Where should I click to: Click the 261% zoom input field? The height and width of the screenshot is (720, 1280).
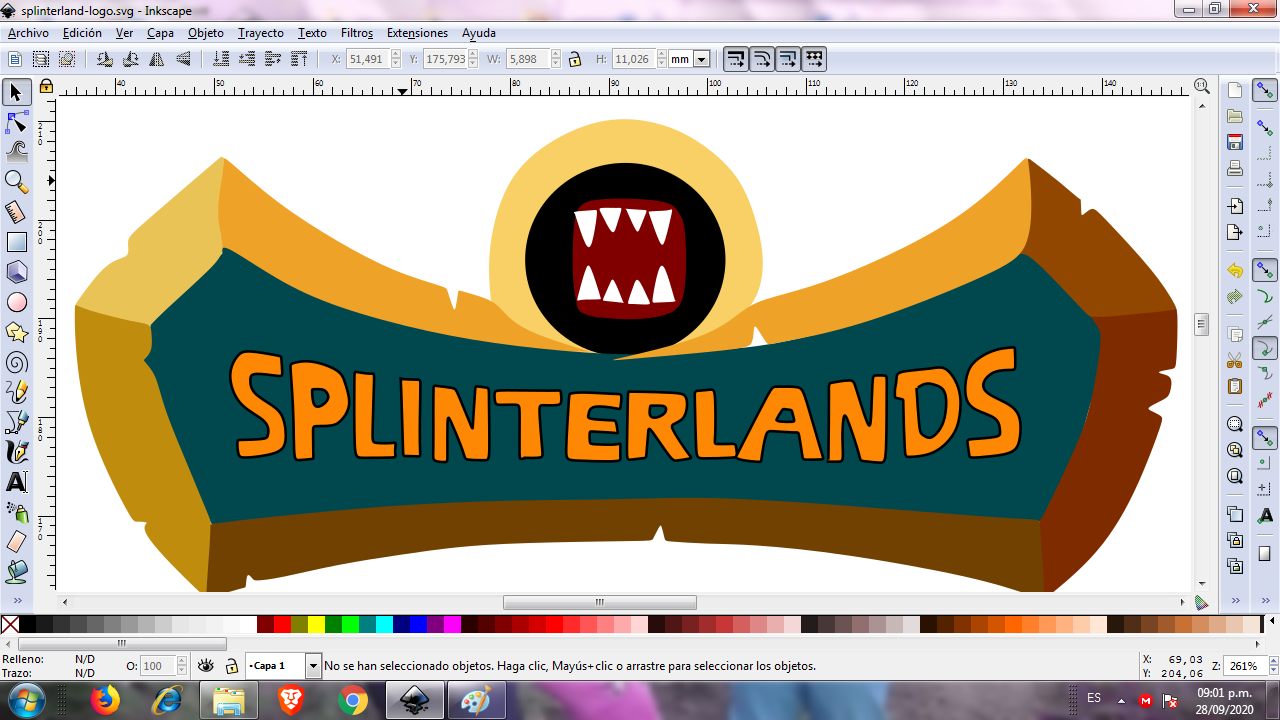pyautogui.click(x=1243, y=666)
